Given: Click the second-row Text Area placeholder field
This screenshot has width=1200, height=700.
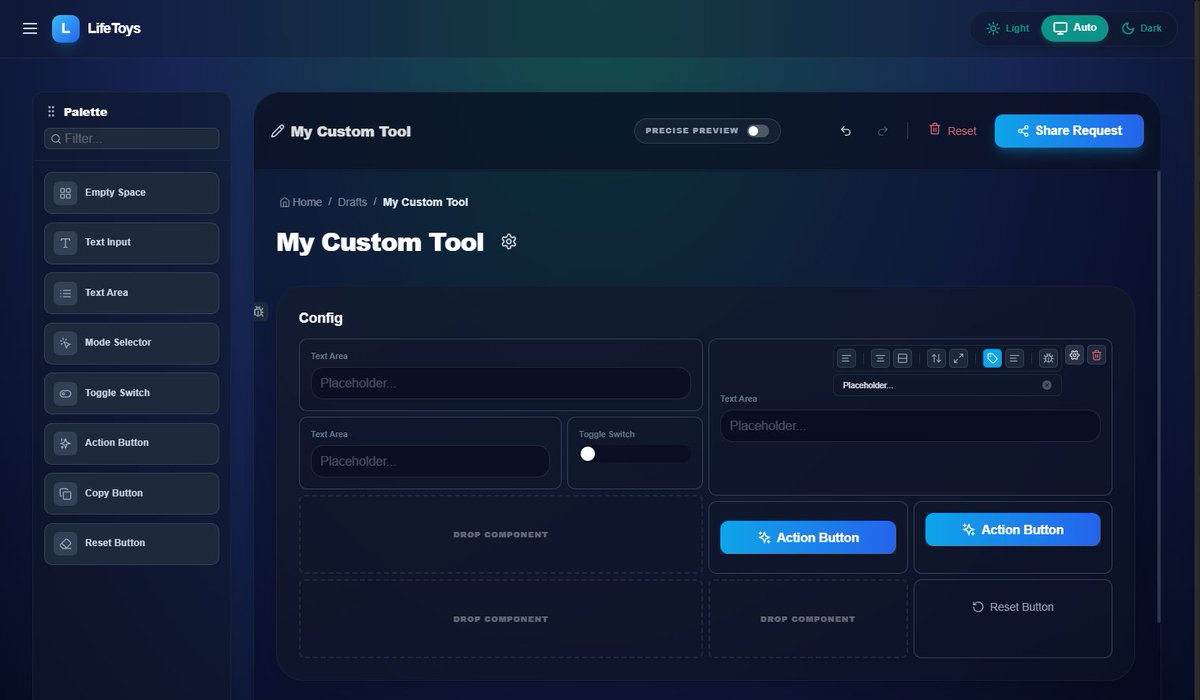Looking at the screenshot, I should (430, 461).
